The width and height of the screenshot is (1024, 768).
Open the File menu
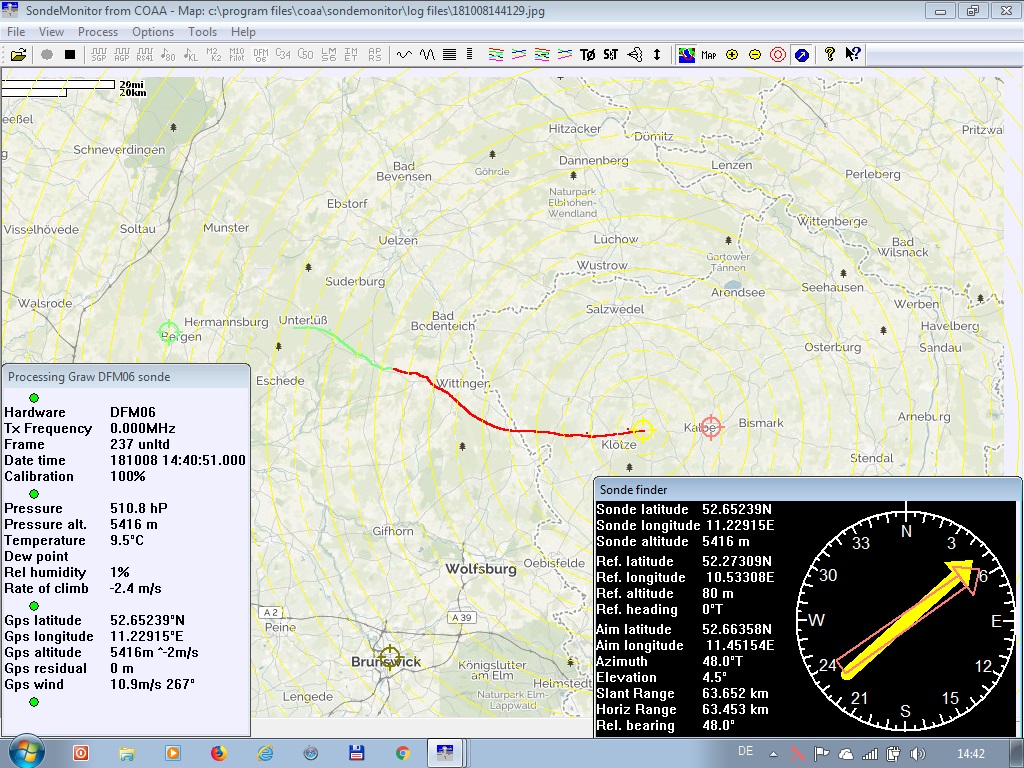(16, 32)
